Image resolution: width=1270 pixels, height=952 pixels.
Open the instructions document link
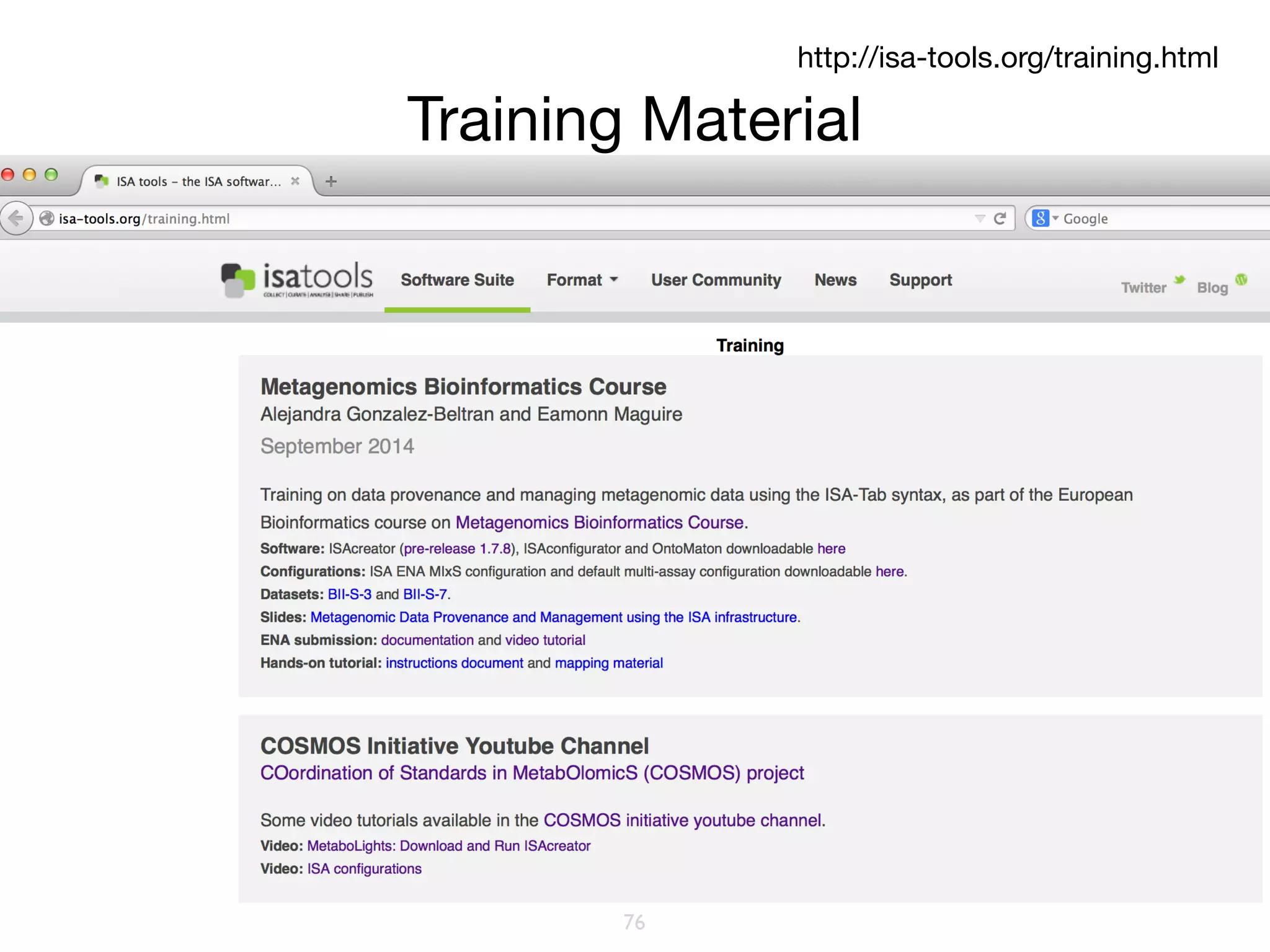(x=455, y=663)
